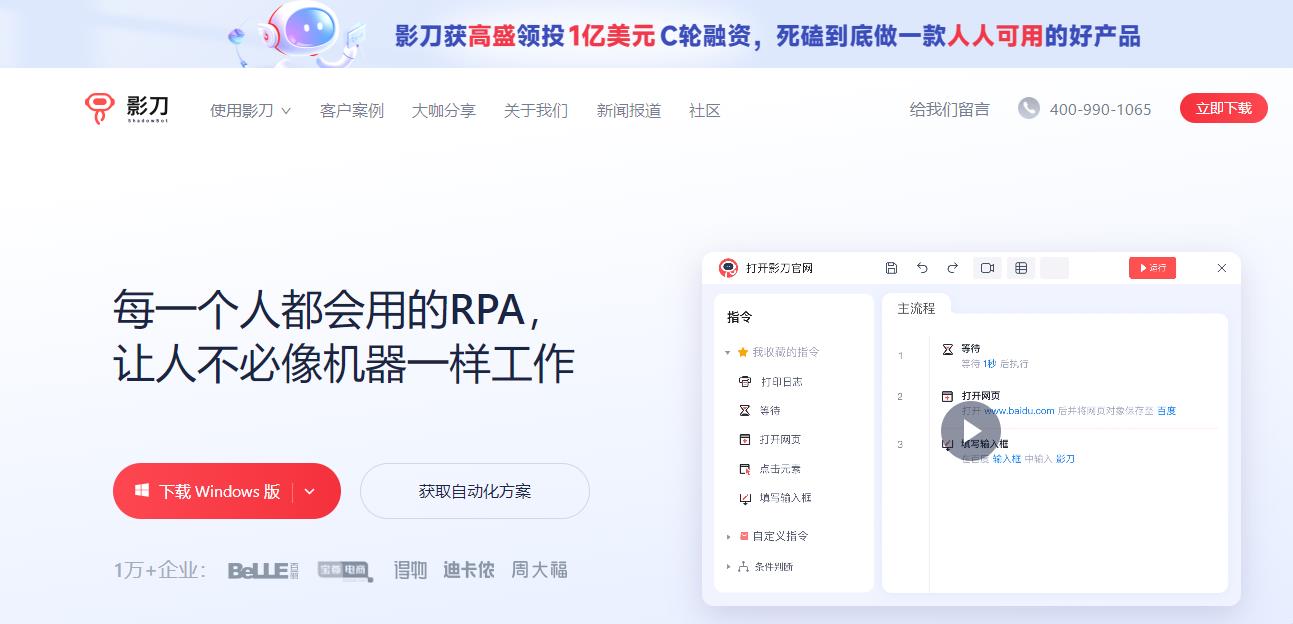Click the 指令 panel heading
Viewport: 1293px width, 624px height.
coord(739,317)
